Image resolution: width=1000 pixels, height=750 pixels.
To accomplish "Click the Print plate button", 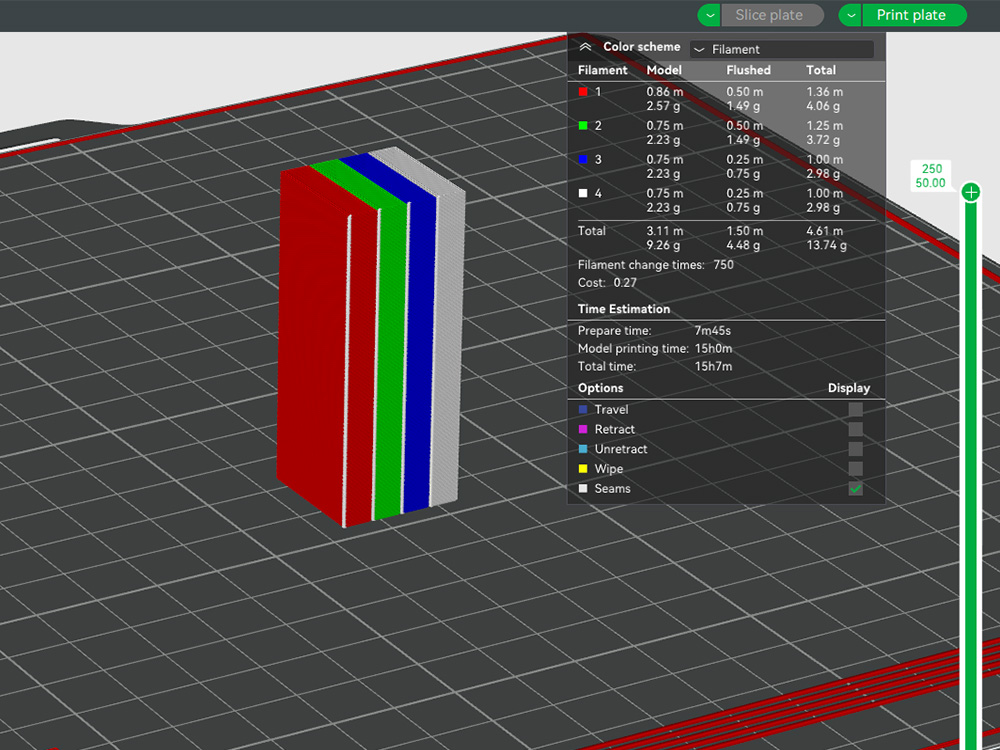I will click(x=913, y=15).
